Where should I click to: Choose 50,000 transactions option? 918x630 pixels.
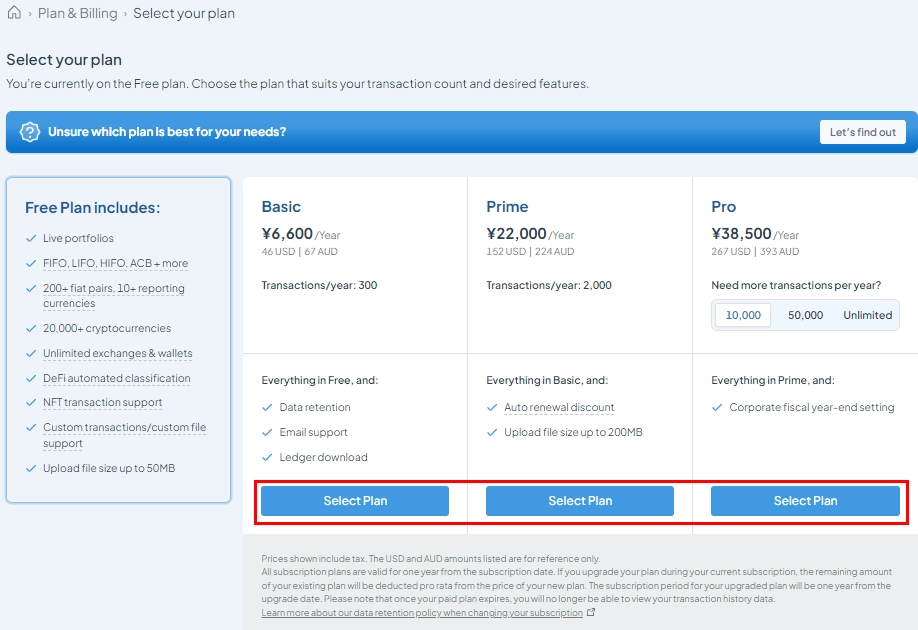(x=805, y=315)
